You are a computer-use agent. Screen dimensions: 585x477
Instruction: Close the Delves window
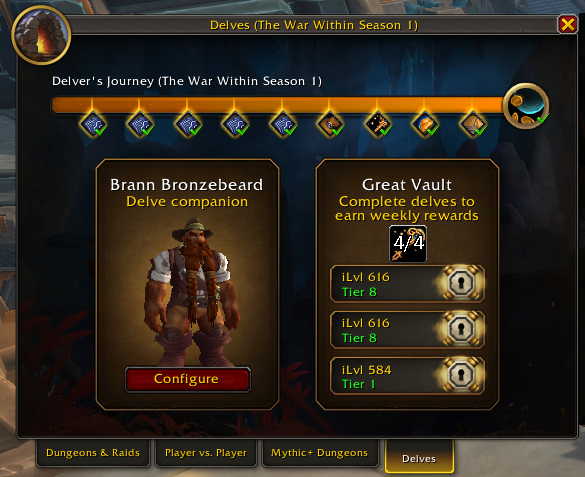click(567, 25)
